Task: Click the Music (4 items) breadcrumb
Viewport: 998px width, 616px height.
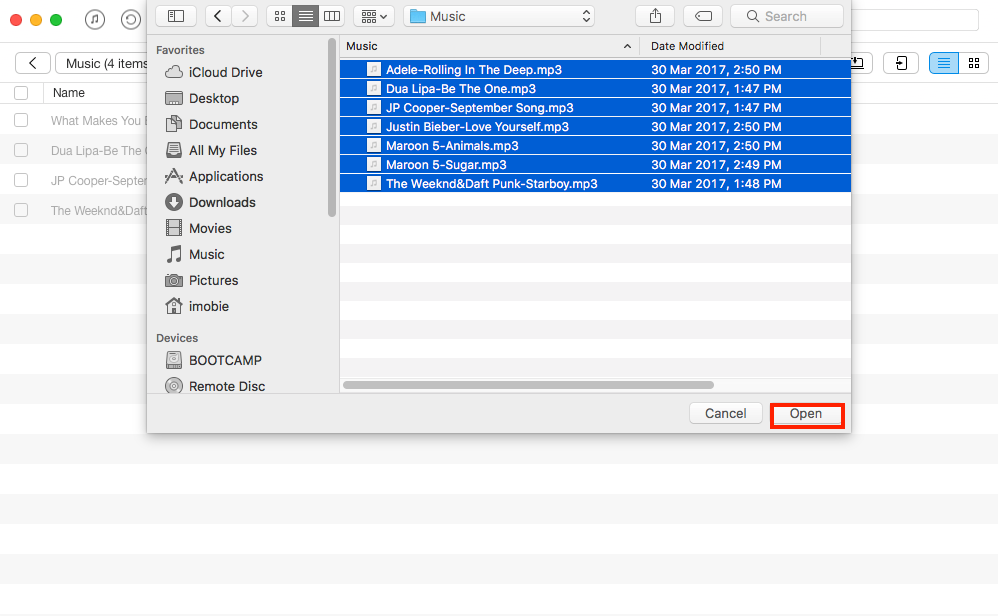Action: click(102, 63)
